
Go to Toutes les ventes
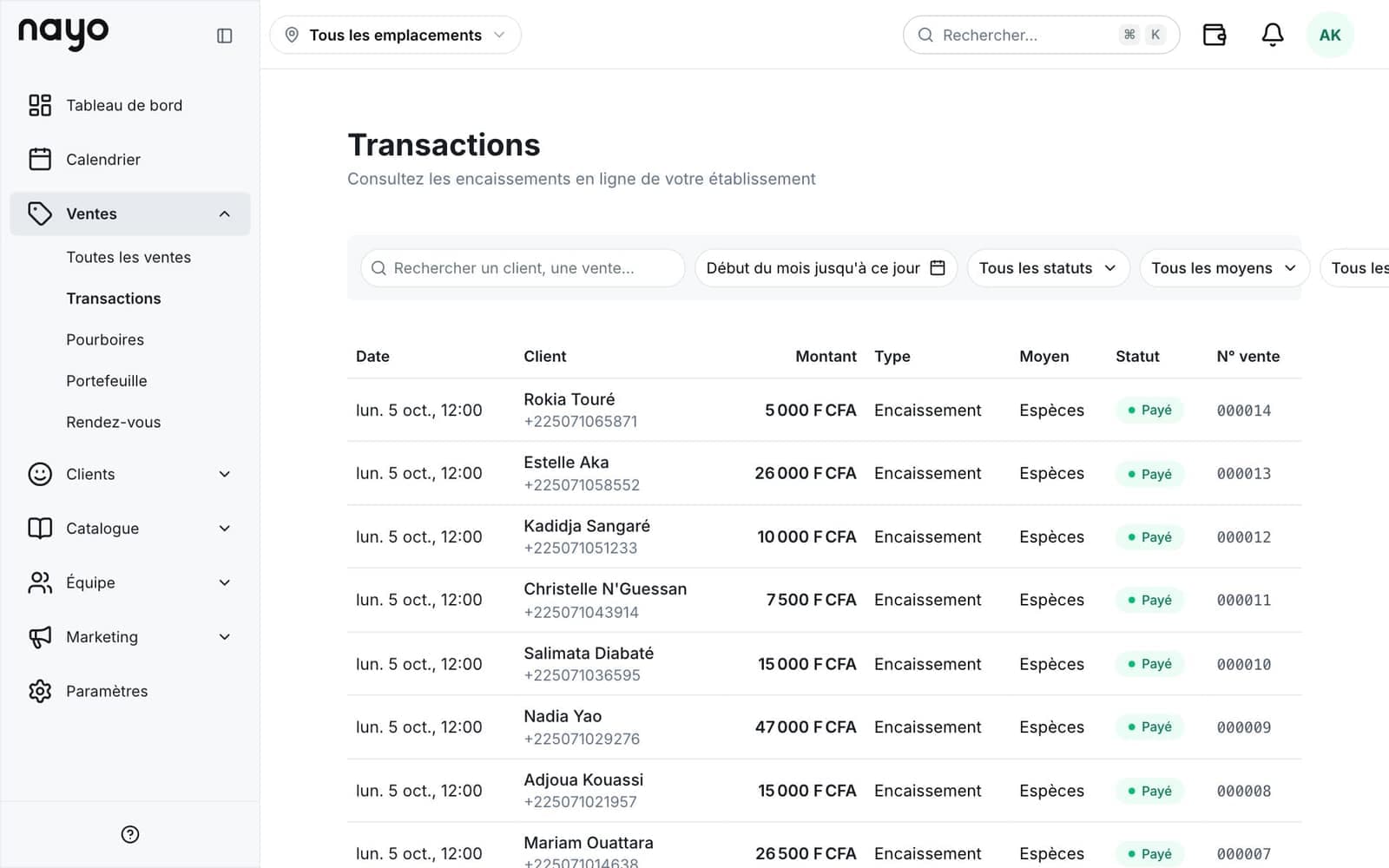[x=128, y=257]
